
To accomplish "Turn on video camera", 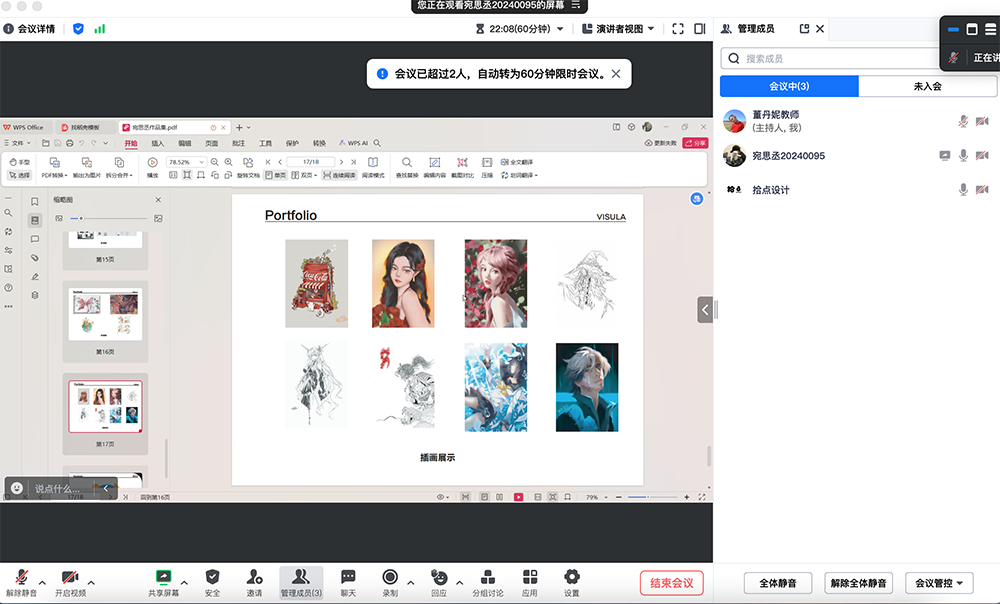I will point(70,577).
